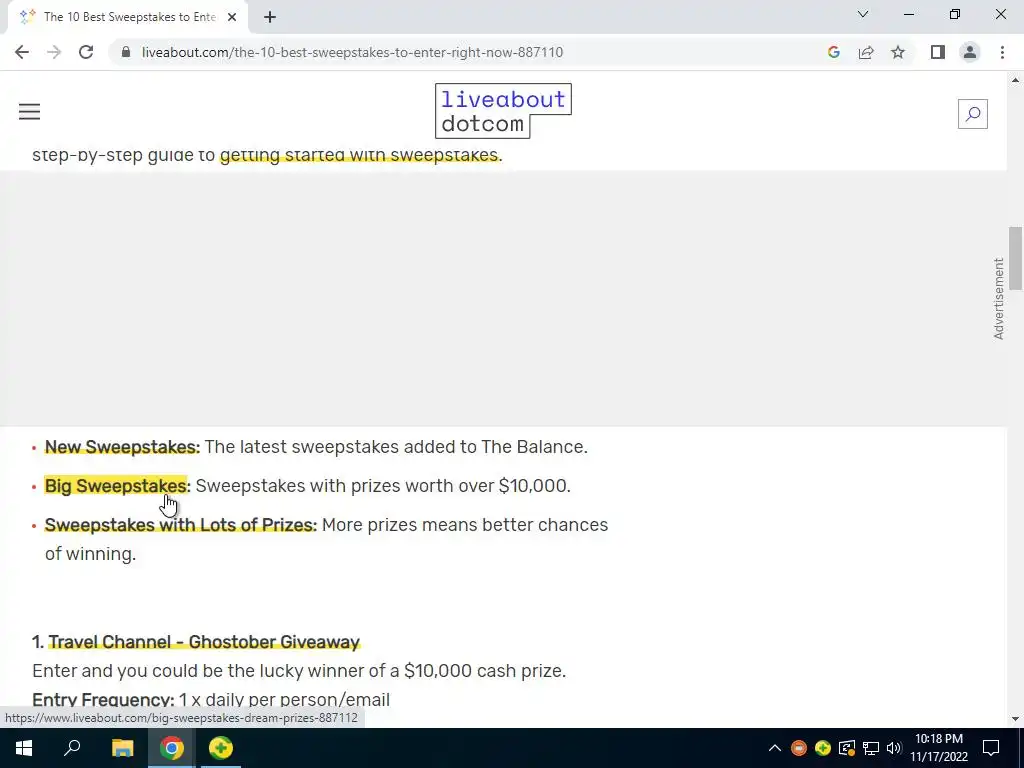Screen dimensions: 1024x768
Task: Click the page scrollbar thumb
Action: 1015,258
